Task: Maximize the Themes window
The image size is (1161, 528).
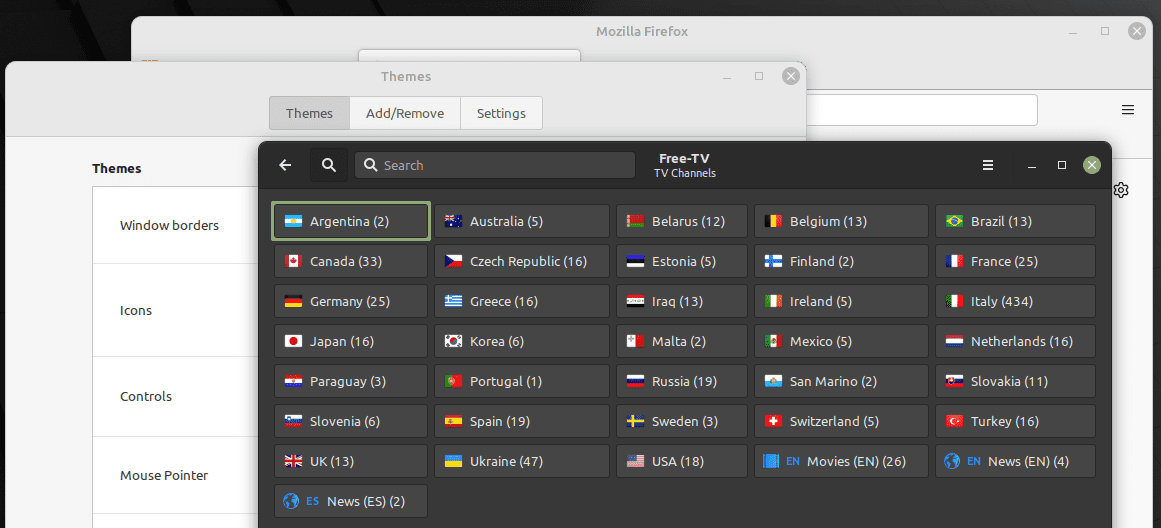Action: (759, 76)
